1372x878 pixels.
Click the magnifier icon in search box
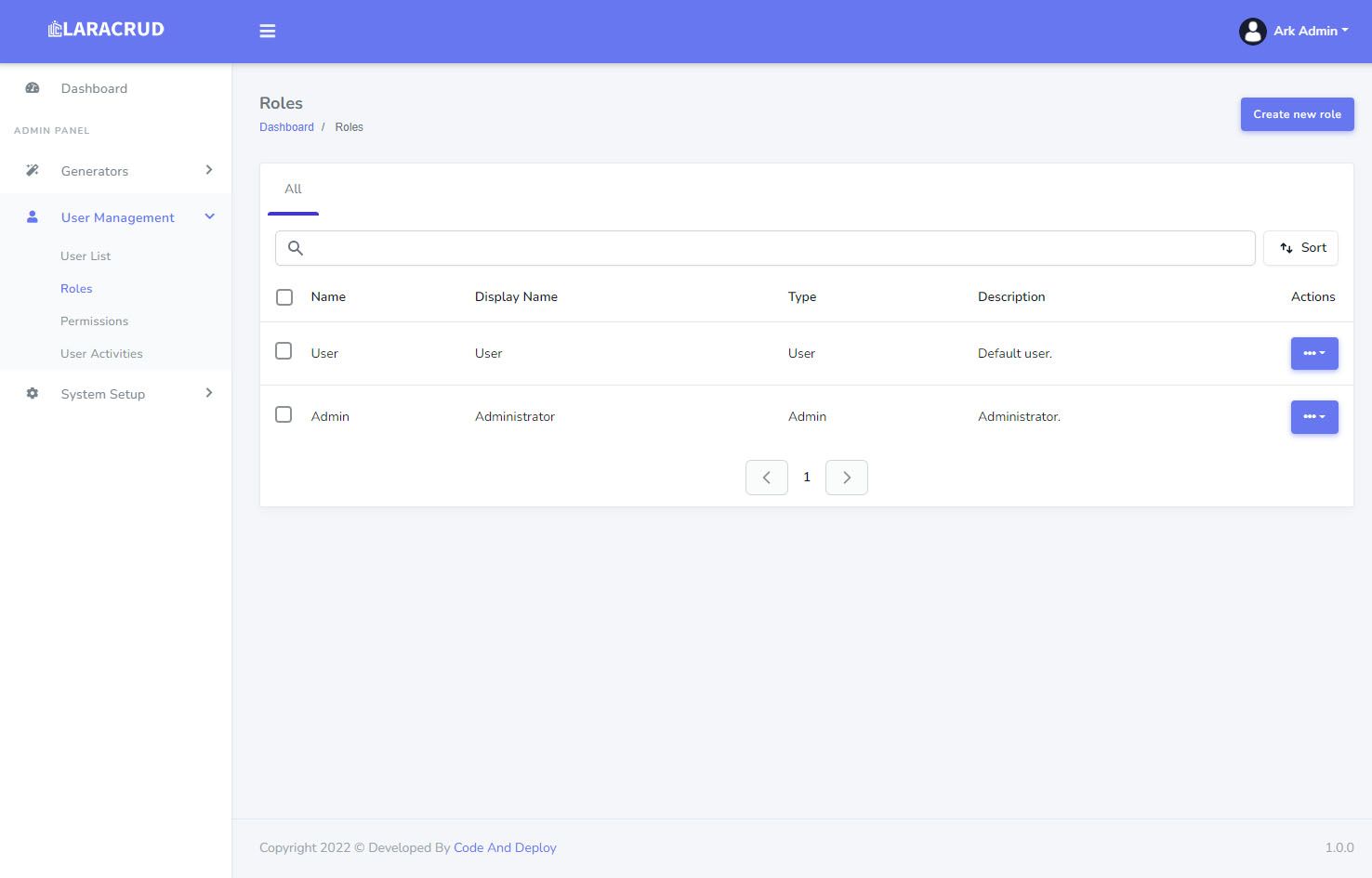point(296,248)
